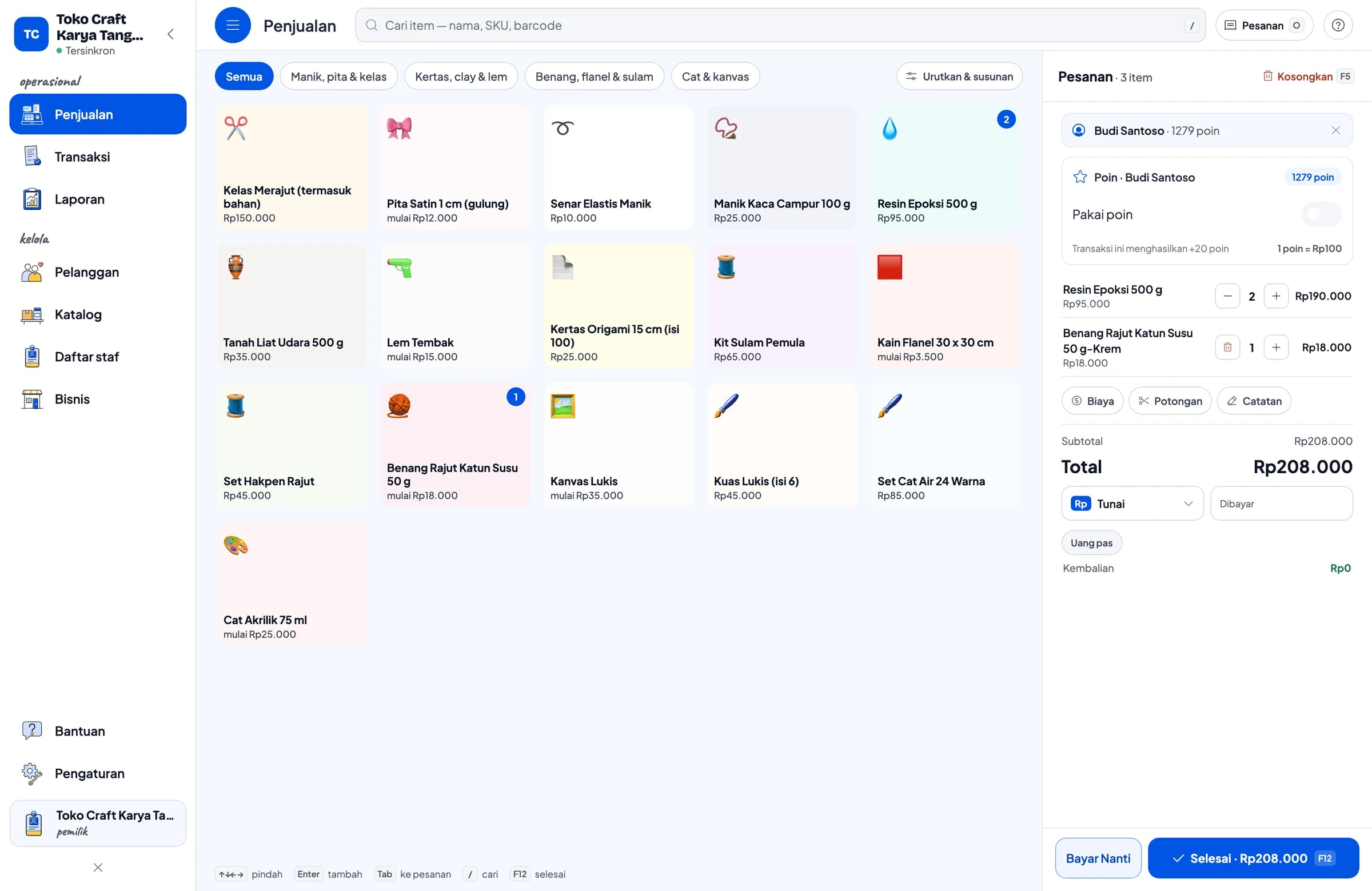Filter by Manik, pita & kelas

coord(338,76)
